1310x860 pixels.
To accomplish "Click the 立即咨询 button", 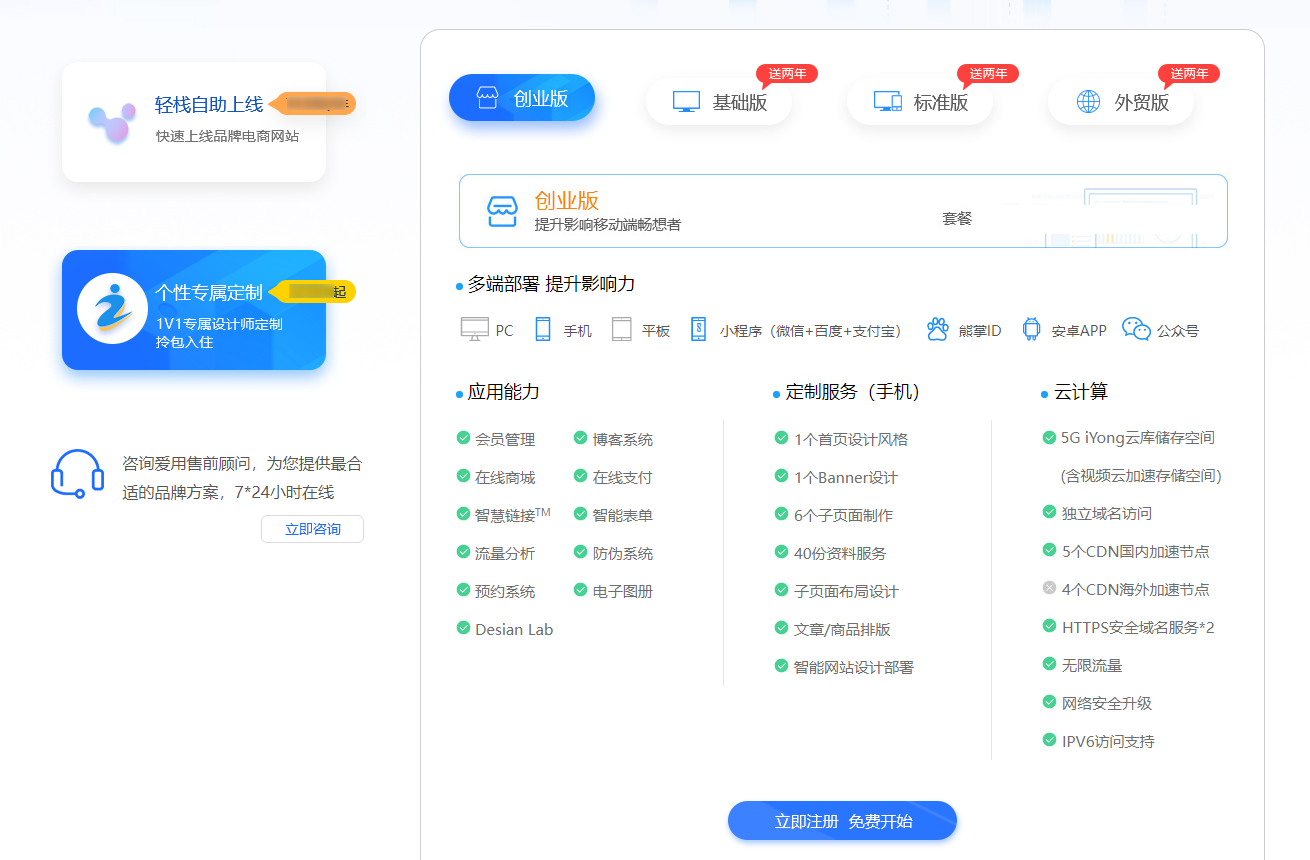I will (x=312, y=529).
